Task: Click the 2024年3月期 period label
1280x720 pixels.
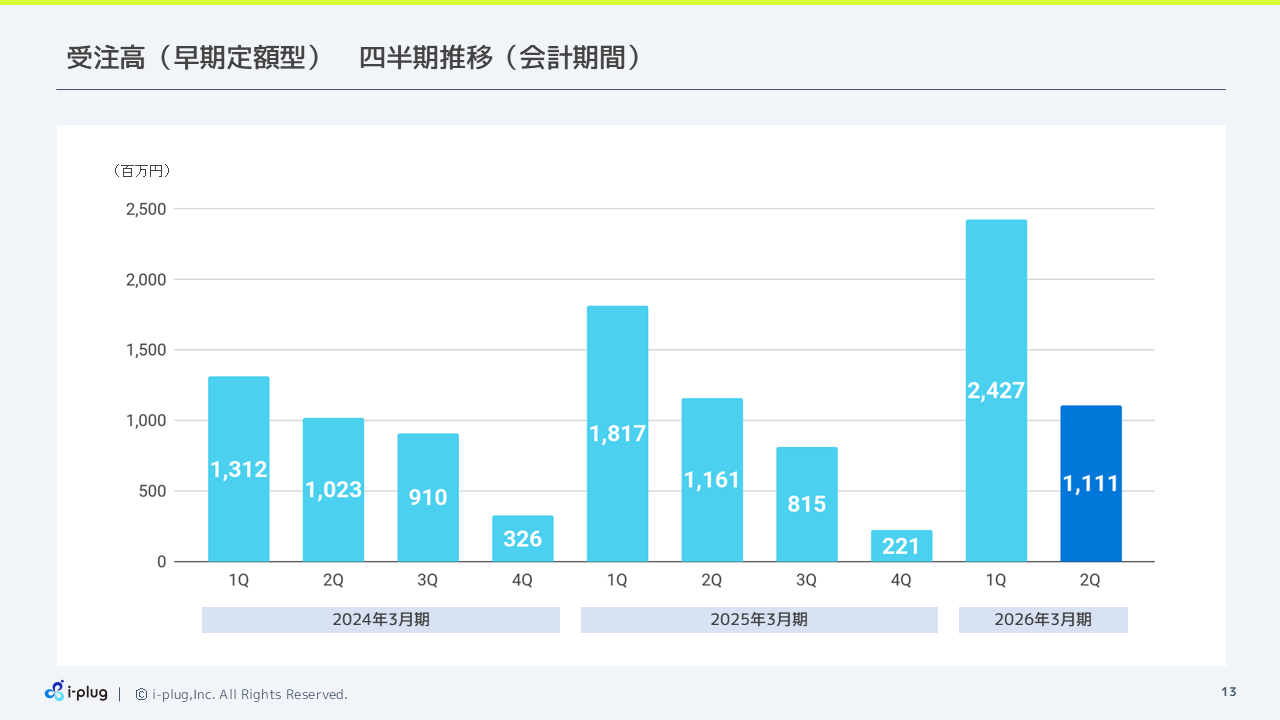Action: click(x=380, y=619)
